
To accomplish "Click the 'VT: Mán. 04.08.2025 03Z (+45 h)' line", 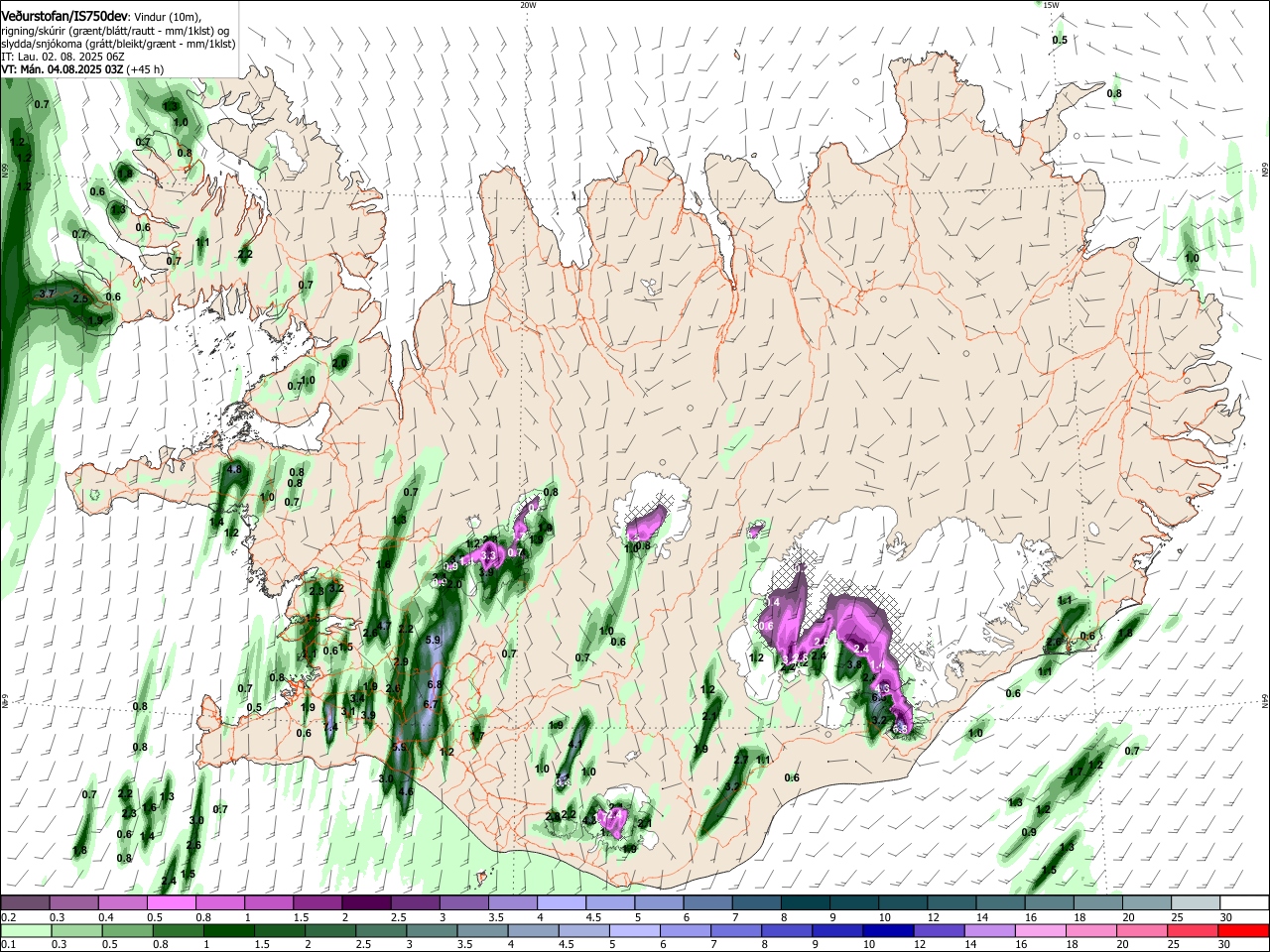I will pos(82,69).
